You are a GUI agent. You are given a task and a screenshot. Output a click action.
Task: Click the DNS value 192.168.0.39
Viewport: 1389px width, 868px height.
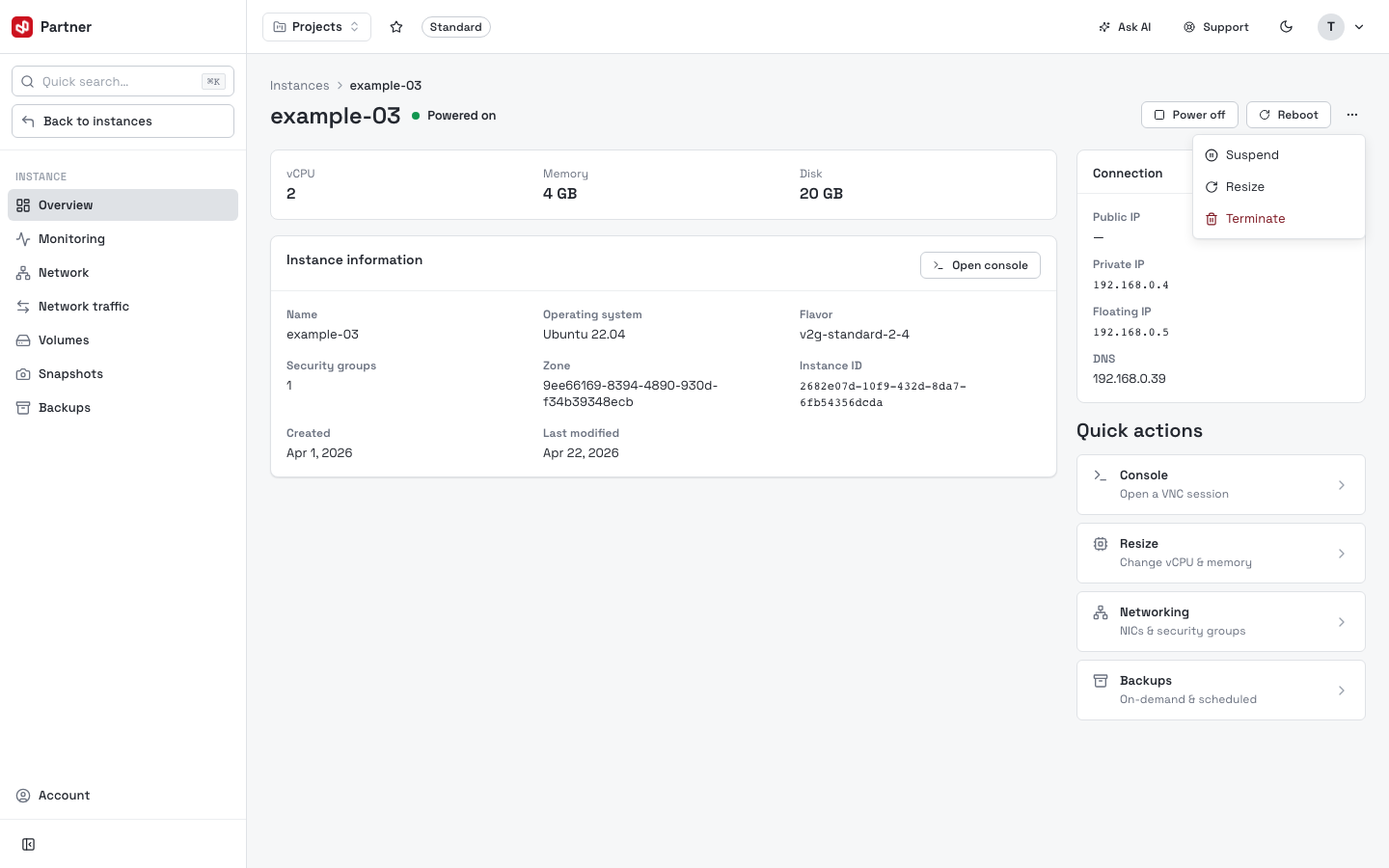[1130, 379]
